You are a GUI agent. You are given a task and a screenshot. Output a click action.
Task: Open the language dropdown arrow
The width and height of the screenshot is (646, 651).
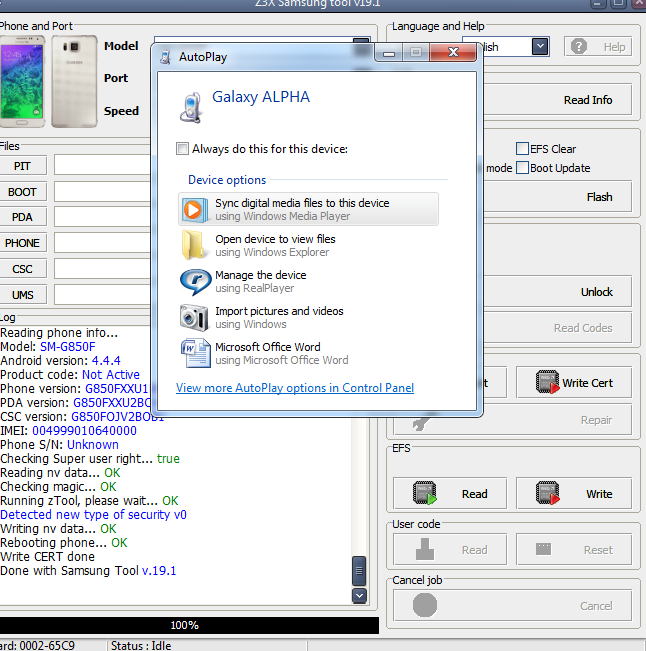(x=540, y=46)
